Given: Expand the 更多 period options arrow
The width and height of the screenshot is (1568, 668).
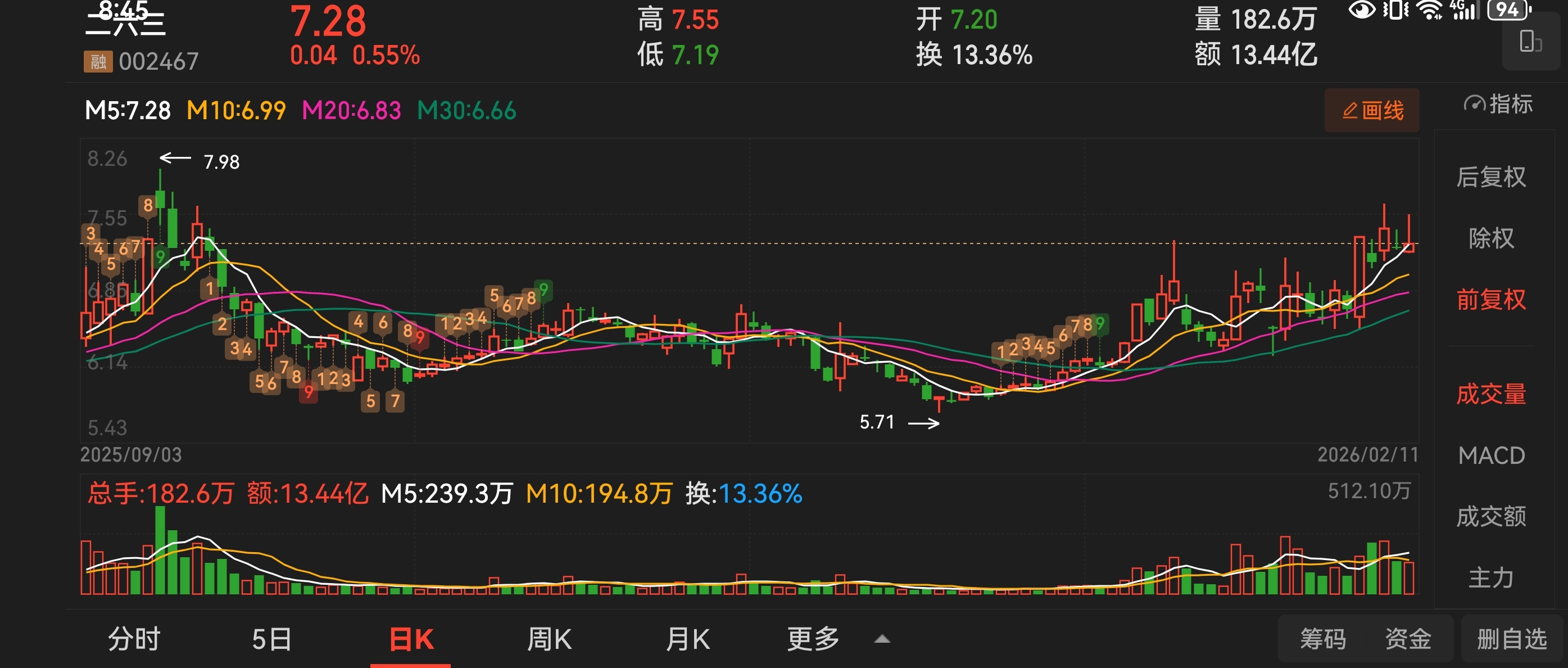Looking at the screenshot, I should [x=882, y=639].
